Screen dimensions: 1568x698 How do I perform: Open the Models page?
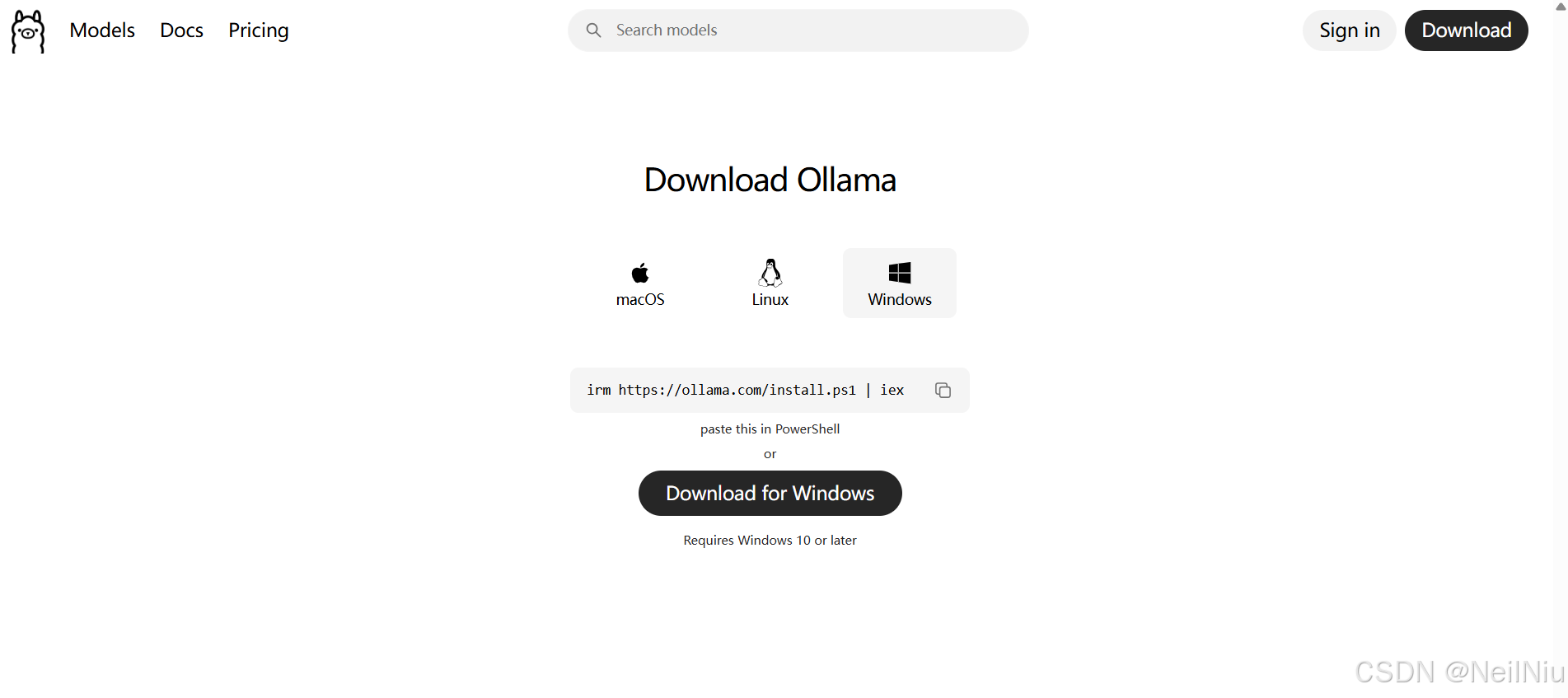pos(102,30)
